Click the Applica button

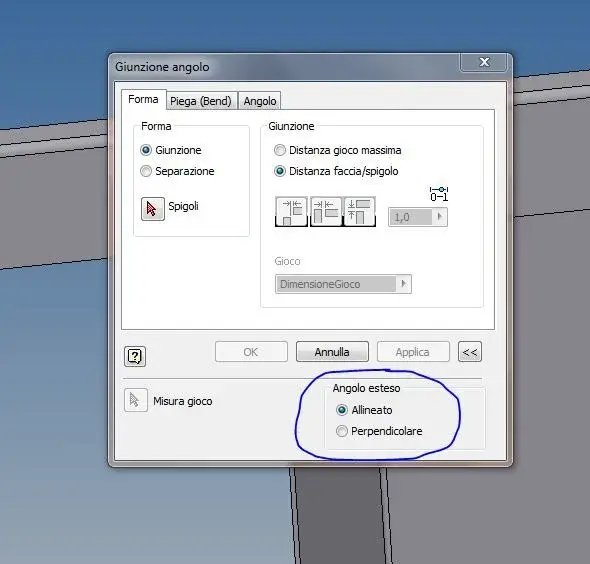coord(413,352)
